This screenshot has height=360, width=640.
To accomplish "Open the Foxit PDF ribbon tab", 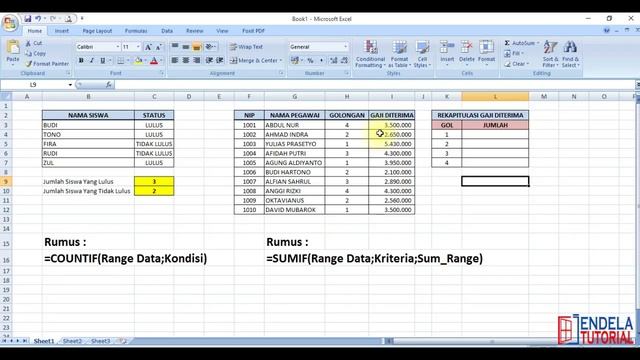I will (x=253, y=31).
